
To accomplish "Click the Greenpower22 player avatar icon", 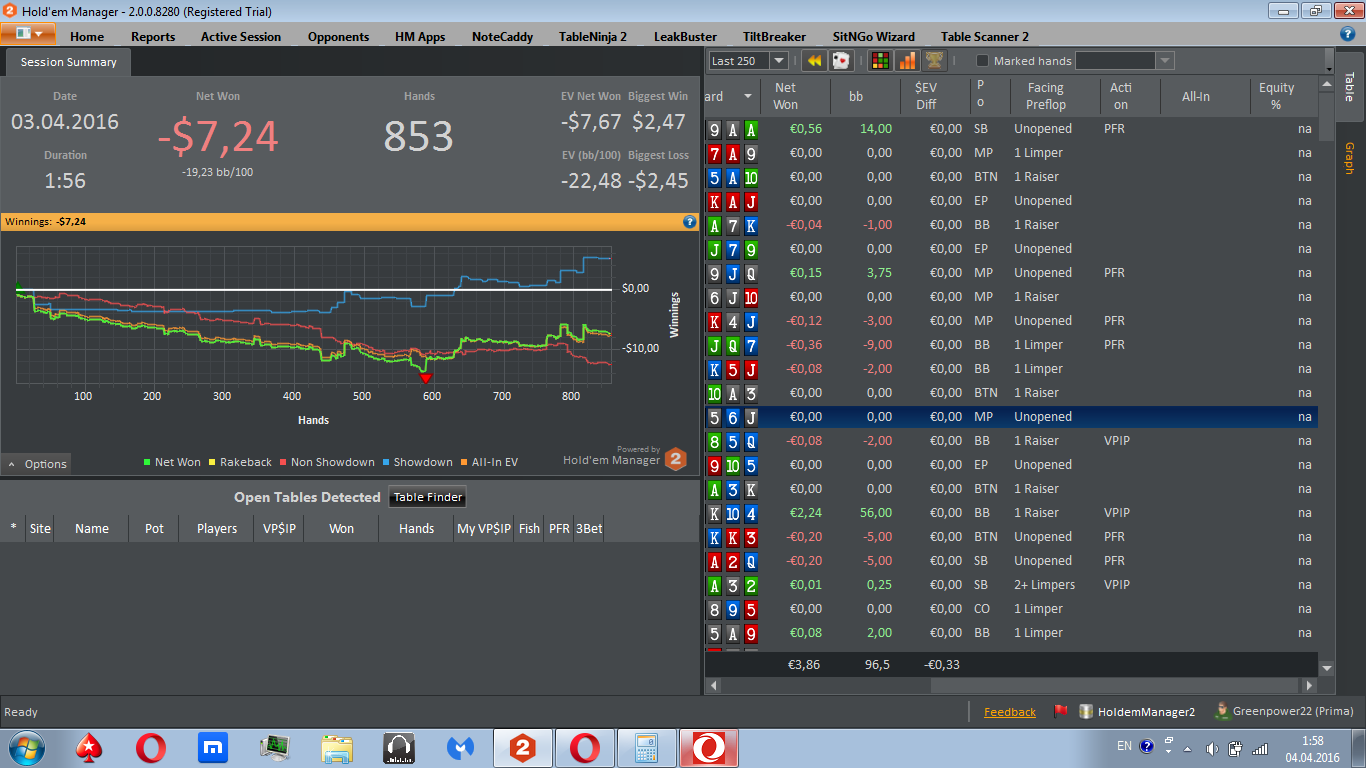I will (1221, 711).
